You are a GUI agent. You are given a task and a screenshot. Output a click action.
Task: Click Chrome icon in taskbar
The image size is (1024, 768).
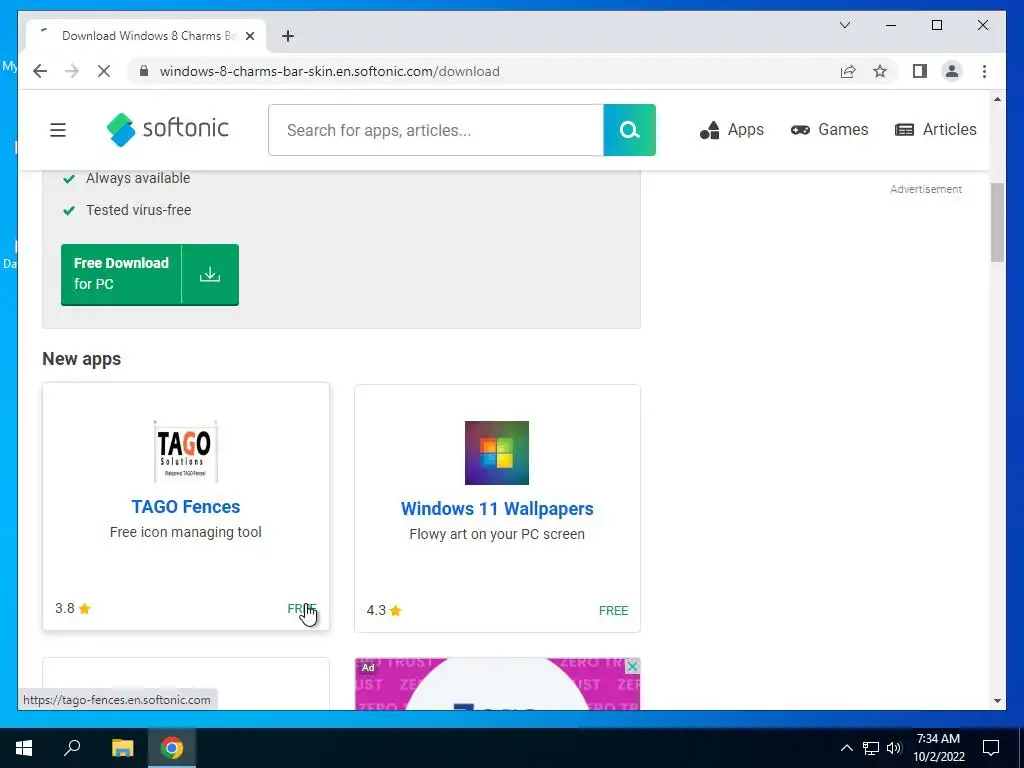(x=172, y=748)
